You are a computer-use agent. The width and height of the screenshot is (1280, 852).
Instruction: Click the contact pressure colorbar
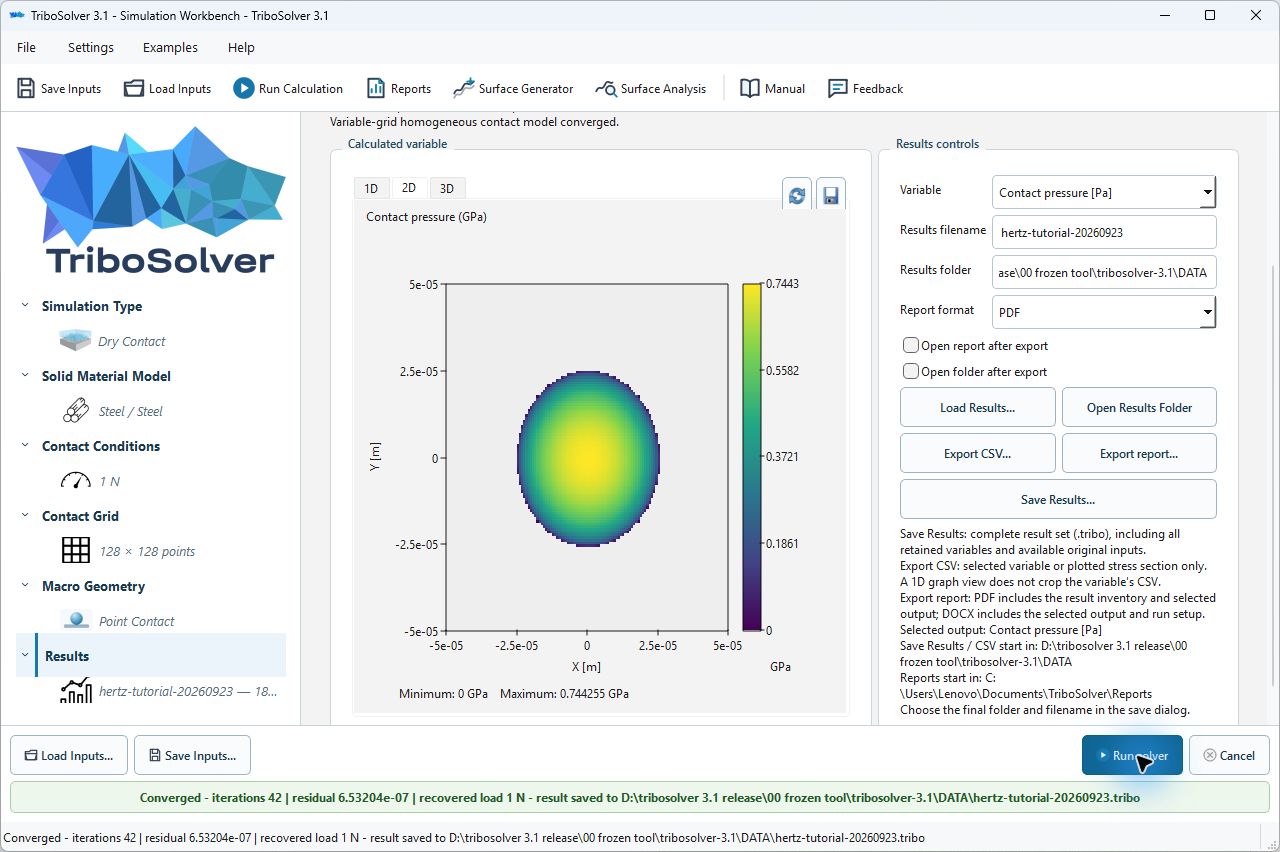[752, 457]
